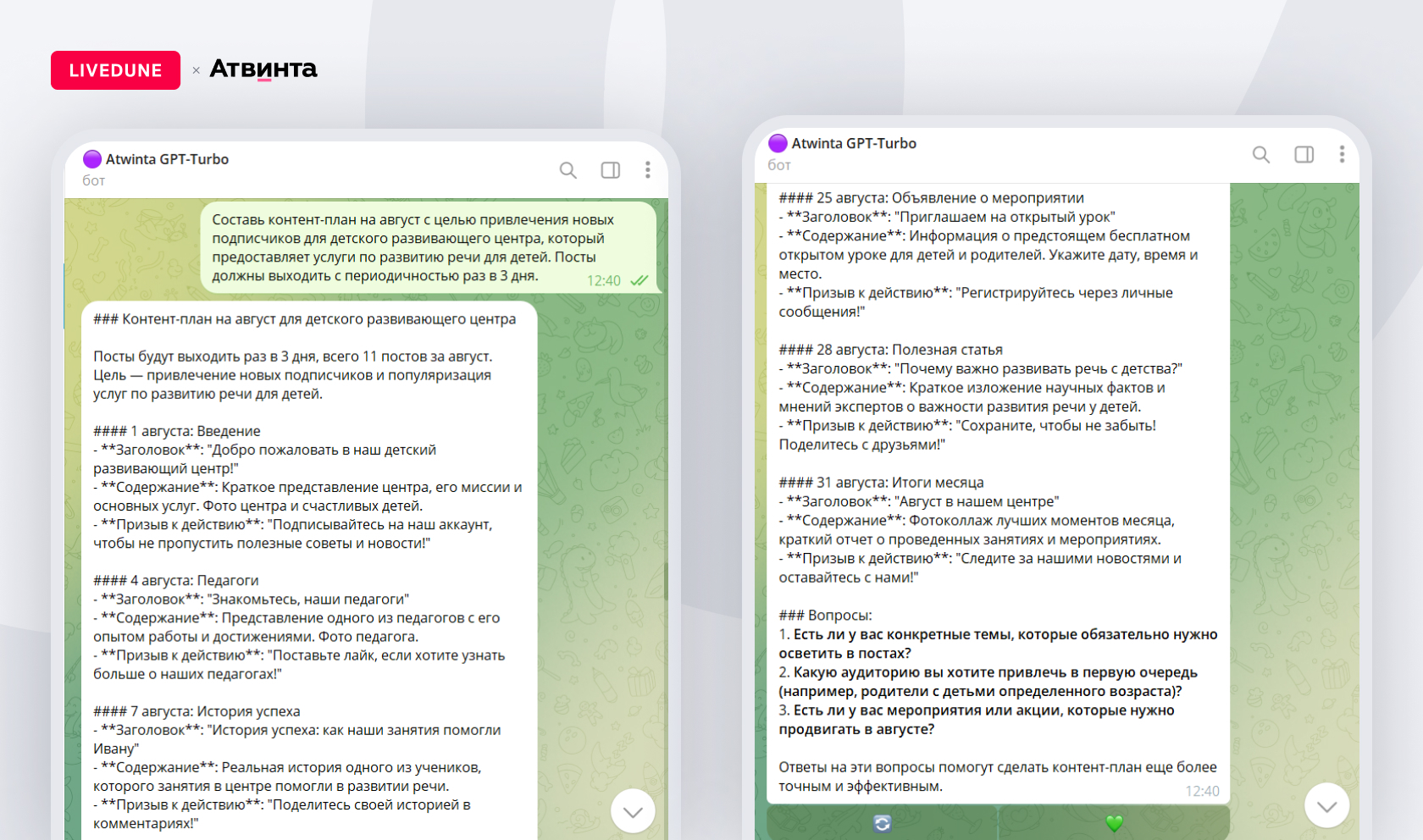The width and height of the screenshot is (1423, 840).
Task: Click the Атвинта logo
Action: coord(263,69)
